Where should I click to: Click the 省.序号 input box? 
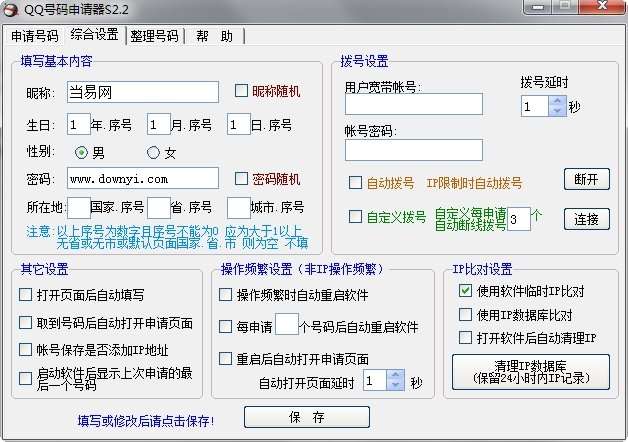159,208
